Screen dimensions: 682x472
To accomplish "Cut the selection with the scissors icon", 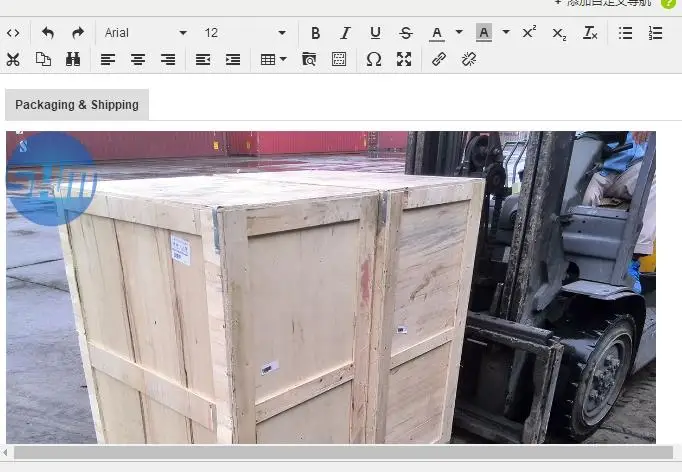I will pos(13,59).
